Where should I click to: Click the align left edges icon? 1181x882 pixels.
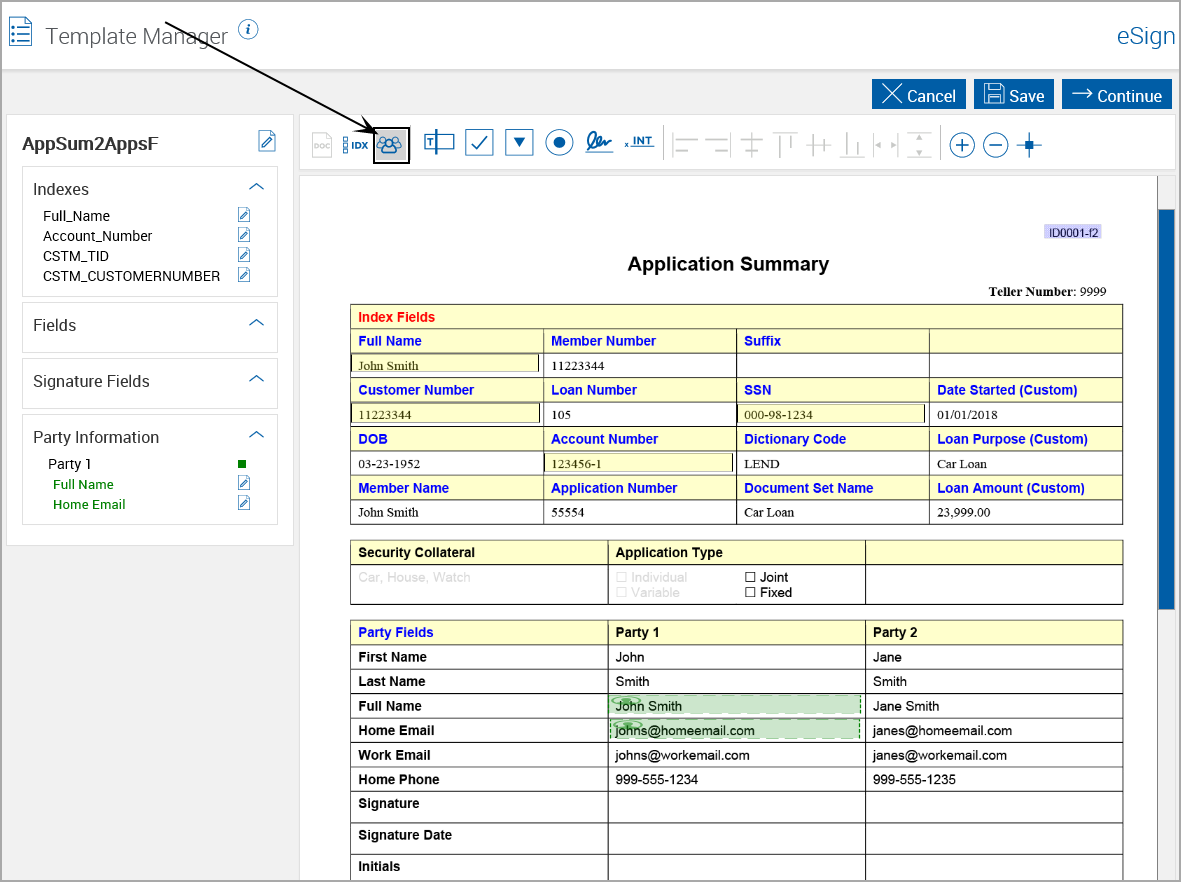point(685,145)
